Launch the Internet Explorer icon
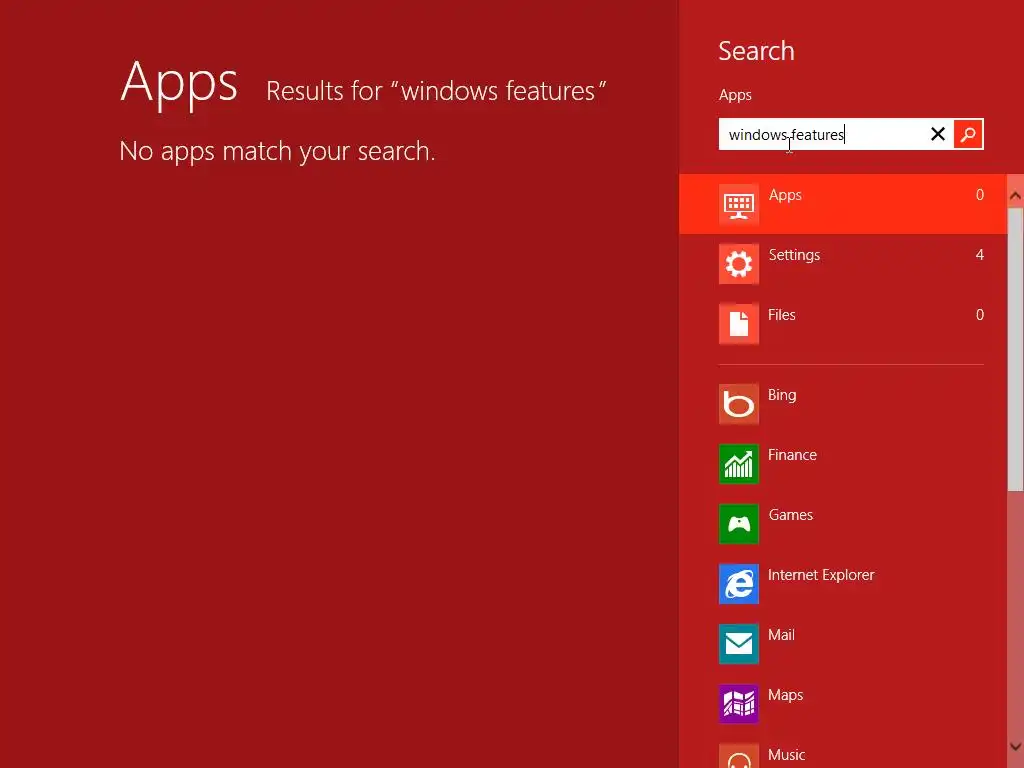 pos(739,584)
